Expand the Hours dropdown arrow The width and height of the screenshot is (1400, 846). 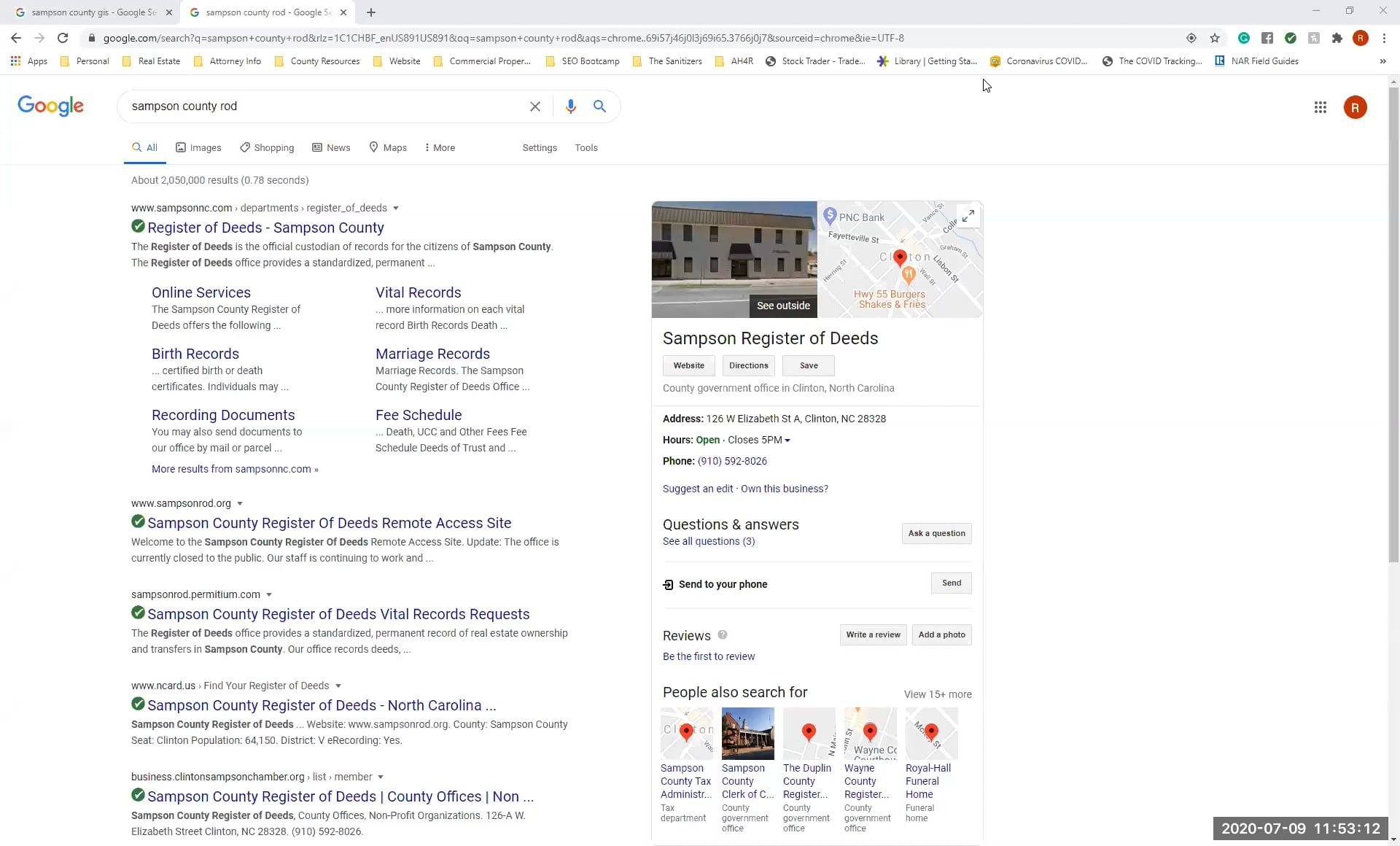point(787,441)
